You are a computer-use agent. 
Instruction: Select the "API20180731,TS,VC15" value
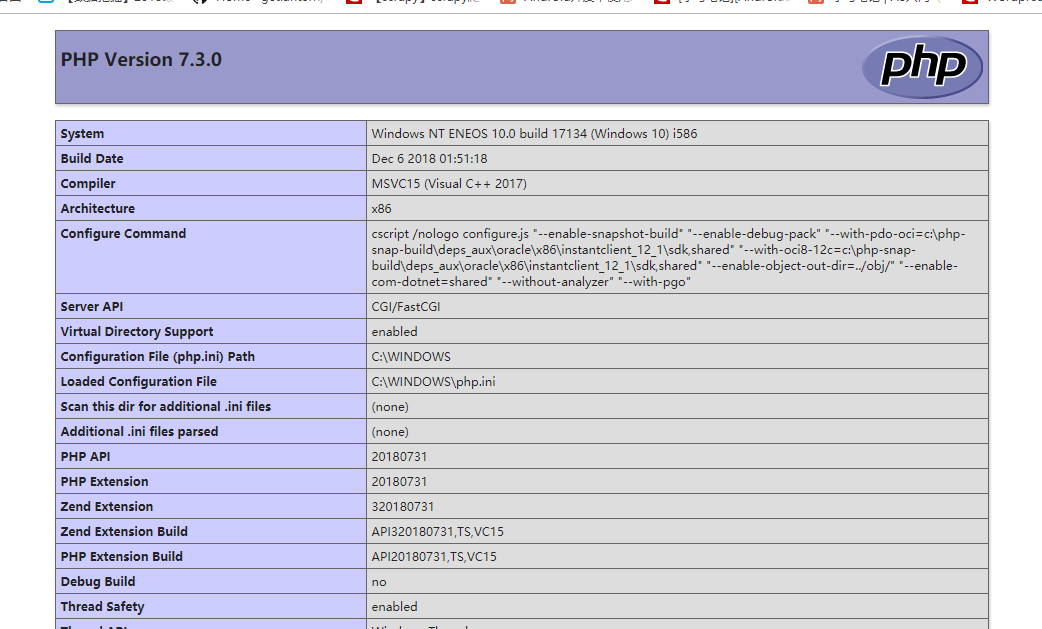(x=434, y=557)
